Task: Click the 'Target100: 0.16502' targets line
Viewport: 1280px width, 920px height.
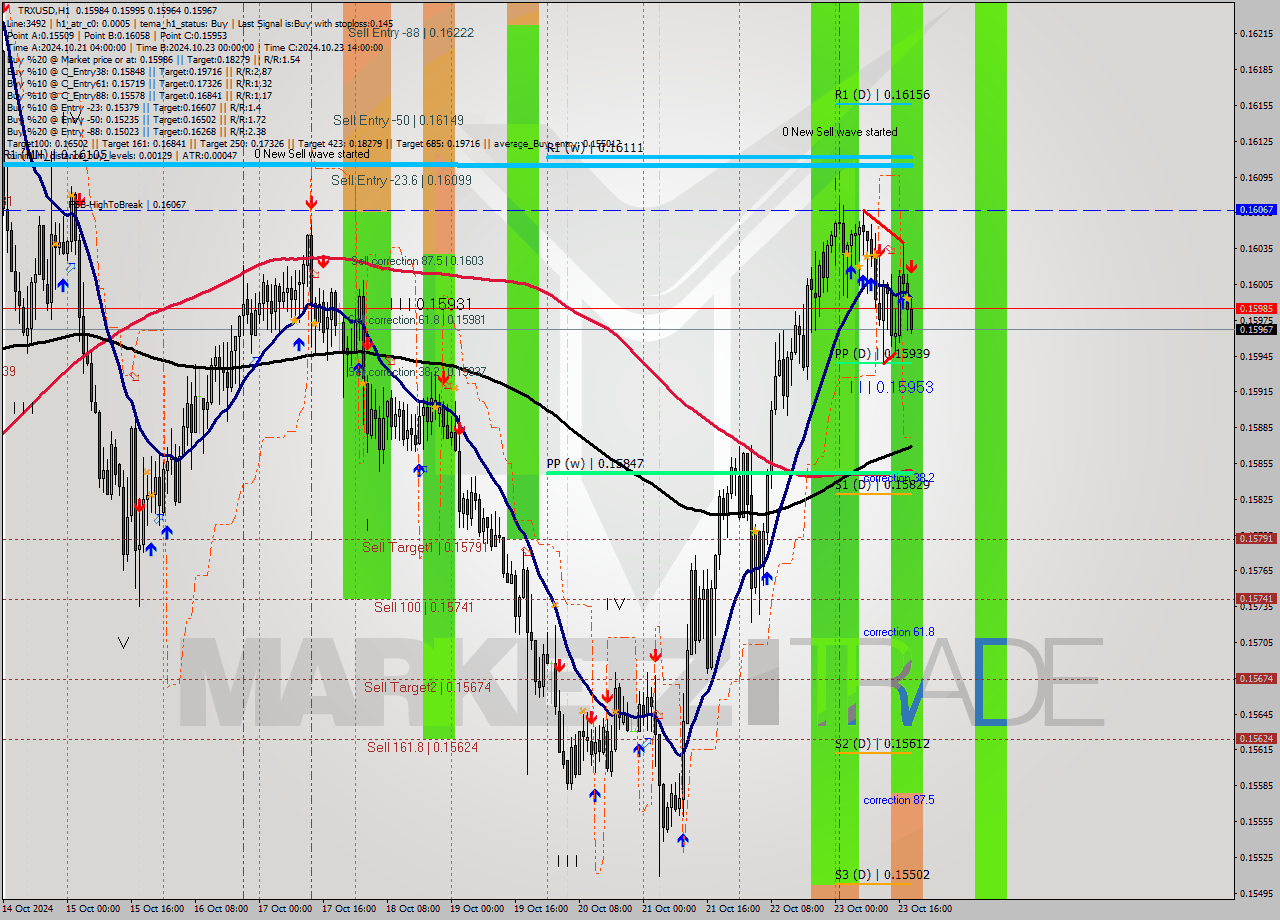Action: point(313,143)
